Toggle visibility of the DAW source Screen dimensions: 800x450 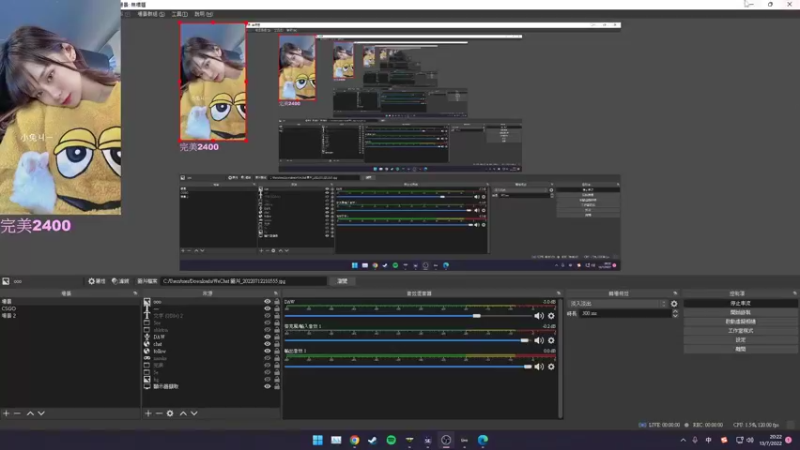coord(267,337)
